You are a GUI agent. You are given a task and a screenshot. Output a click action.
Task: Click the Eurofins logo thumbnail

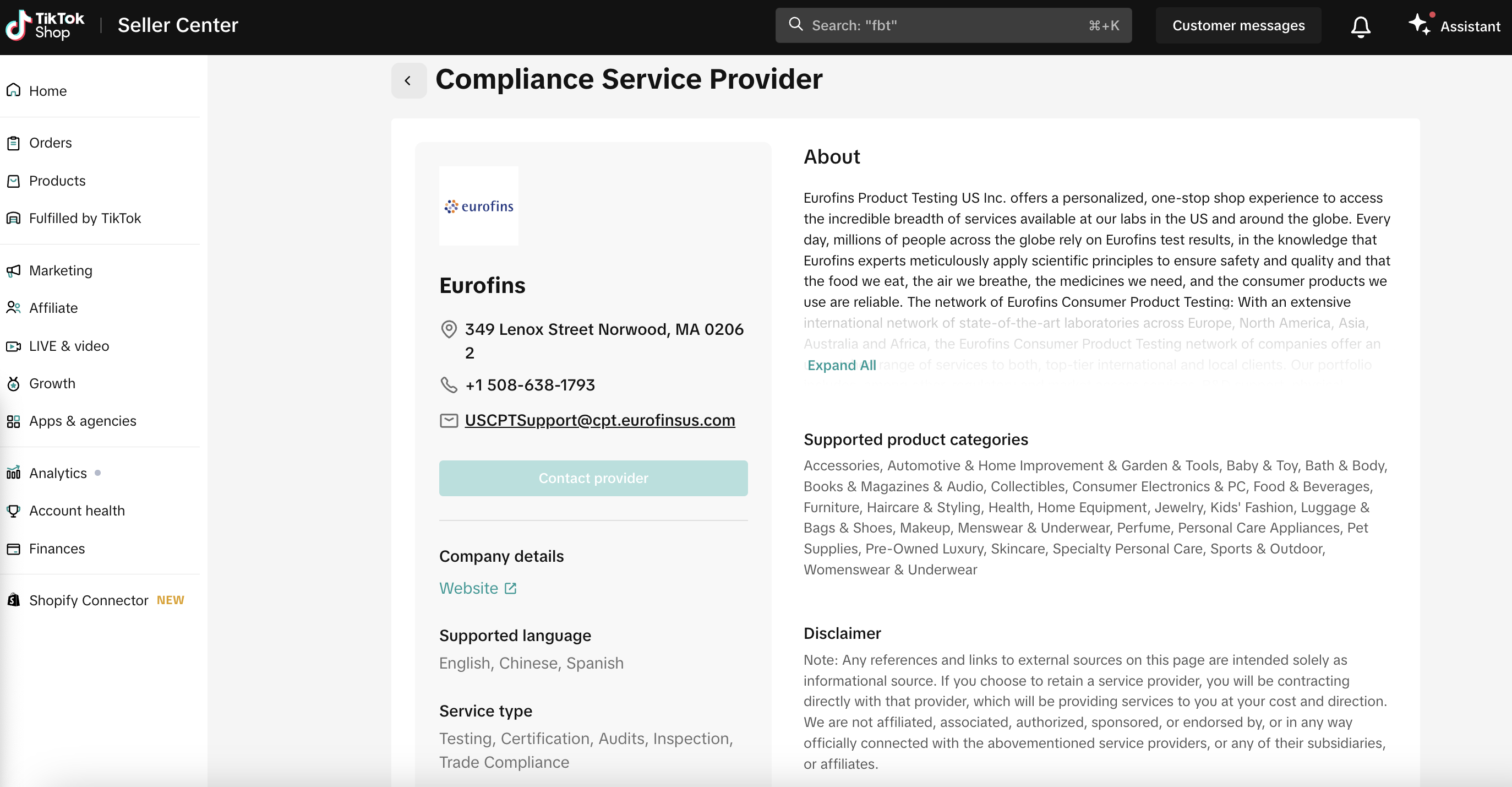pyautogui.click(x=478, y=205)
